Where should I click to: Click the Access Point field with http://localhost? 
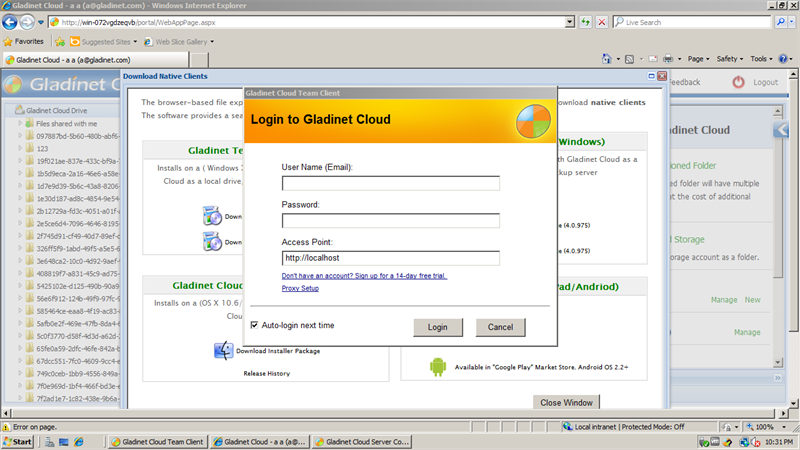point(390,258)
